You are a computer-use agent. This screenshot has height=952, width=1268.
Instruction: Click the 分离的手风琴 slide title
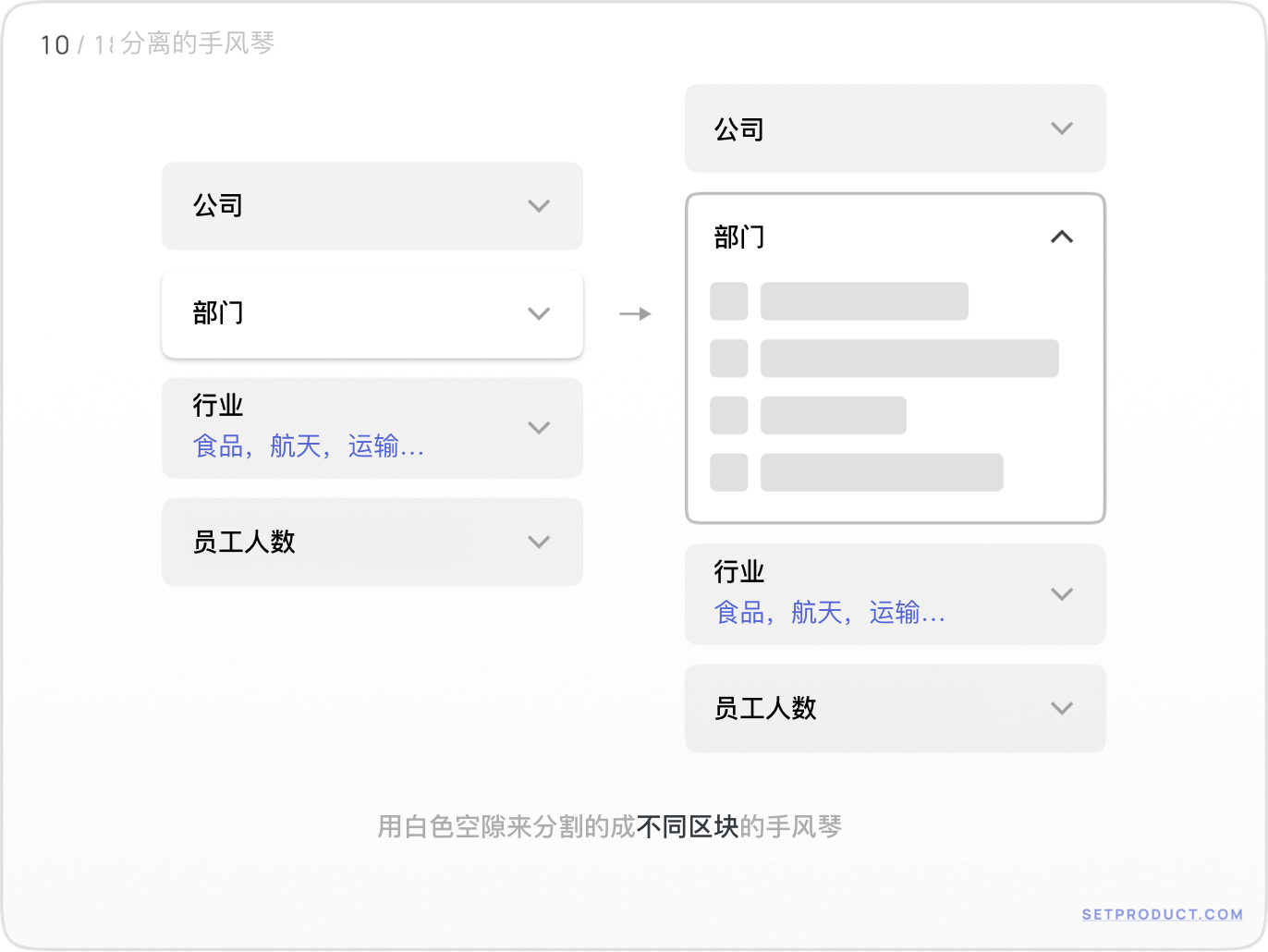coord(198,43)
